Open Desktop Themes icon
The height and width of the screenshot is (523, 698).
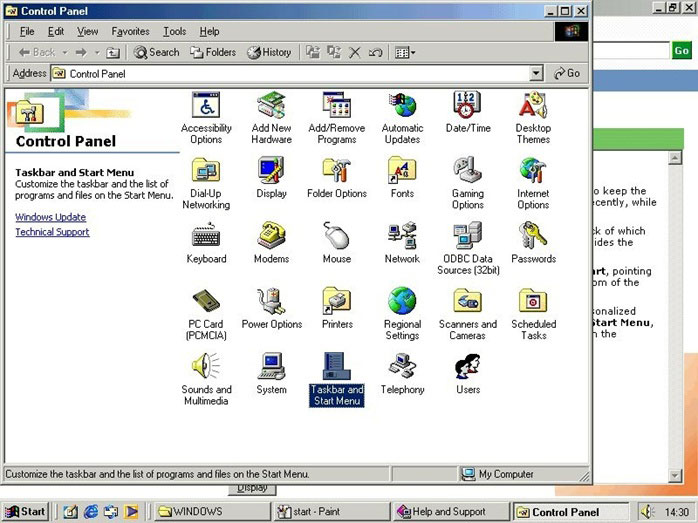pos(533,105)
